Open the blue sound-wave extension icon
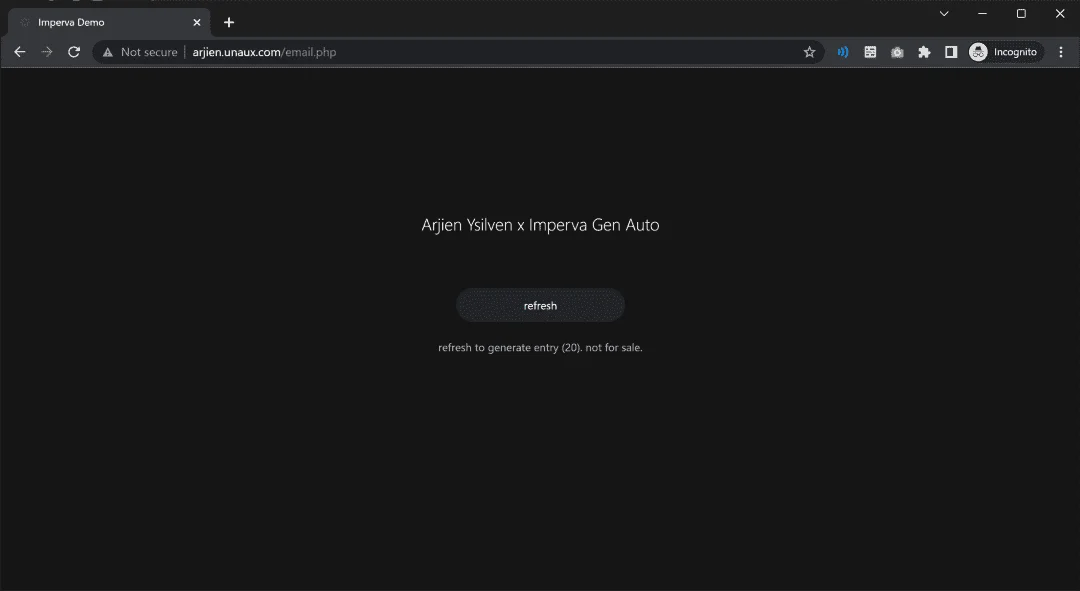This screenshot has width=1080, height=591. point(842,52)
